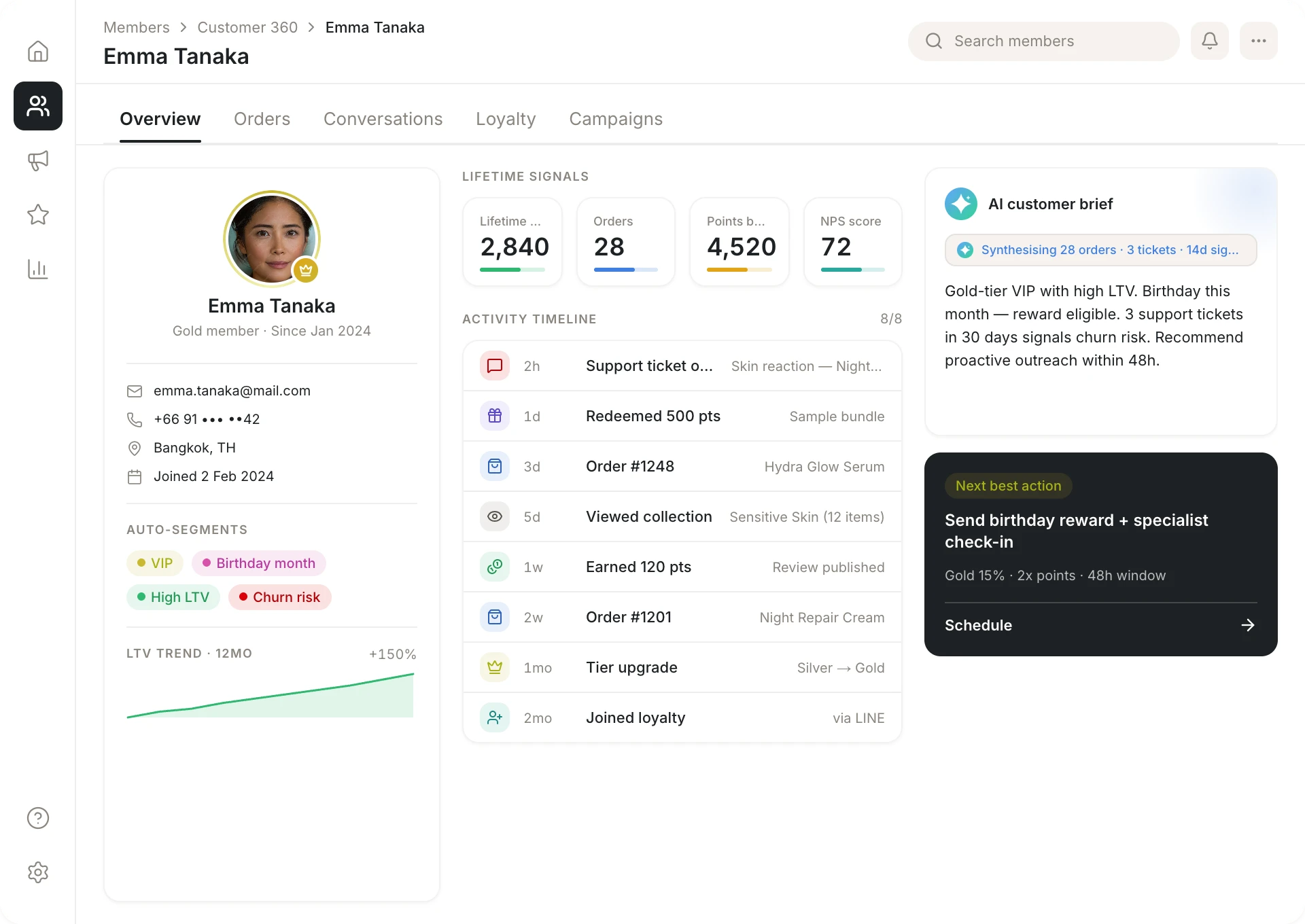The height and width of the screenshot is (924, 1305).
Task: Click the Sample bundle text
Action: tap(837, 416)
